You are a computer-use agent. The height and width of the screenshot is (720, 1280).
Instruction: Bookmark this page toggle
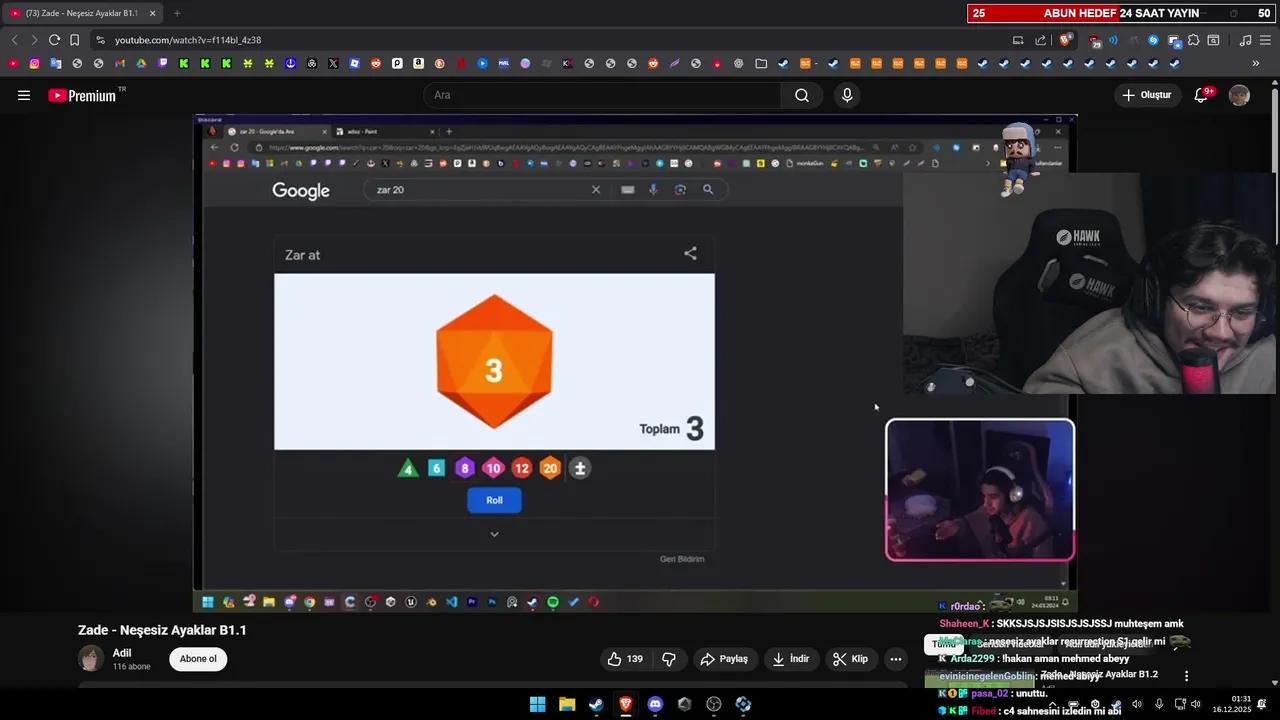point(74,40)
